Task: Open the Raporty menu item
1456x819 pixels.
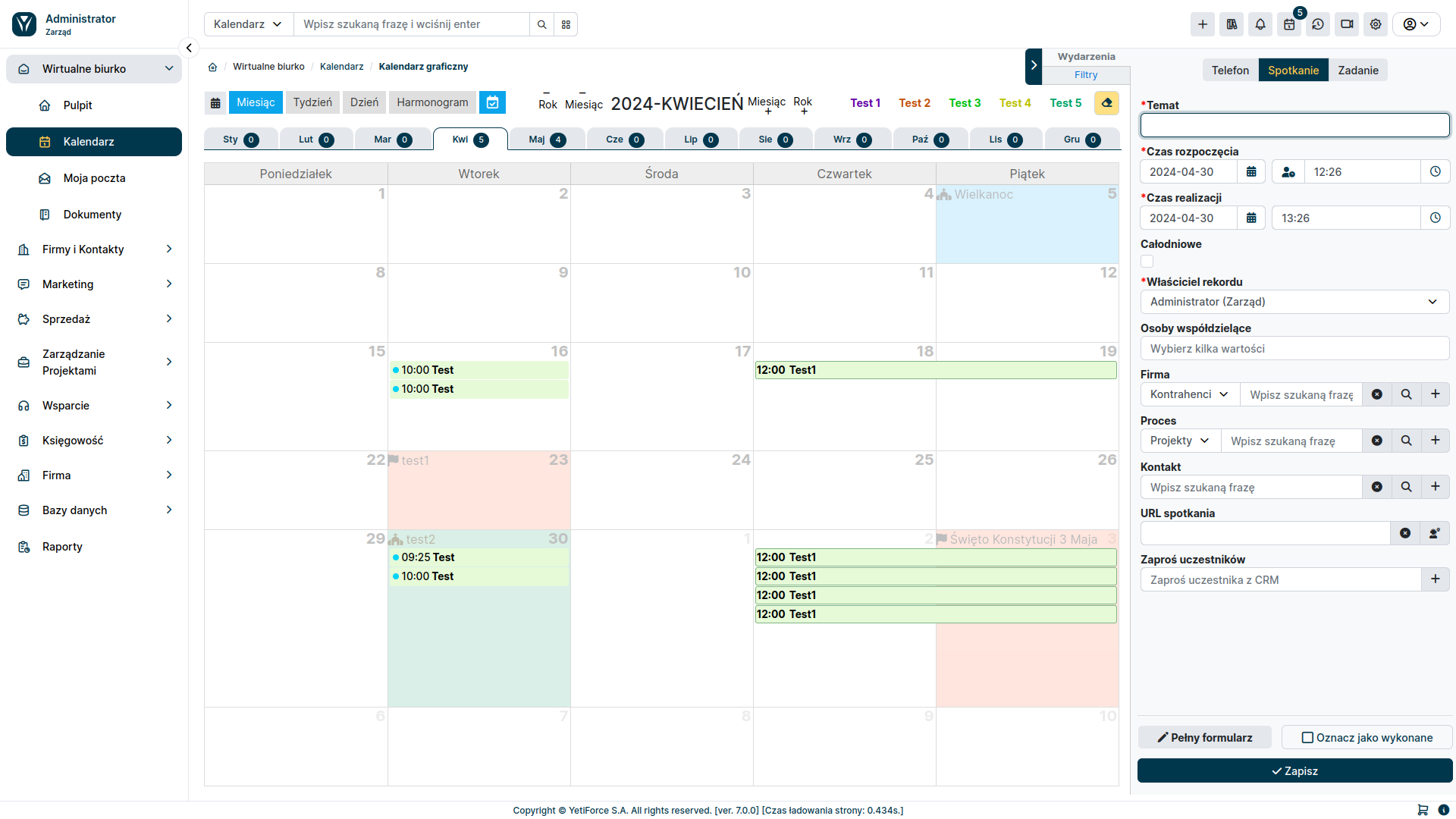Action: [94, 547]
